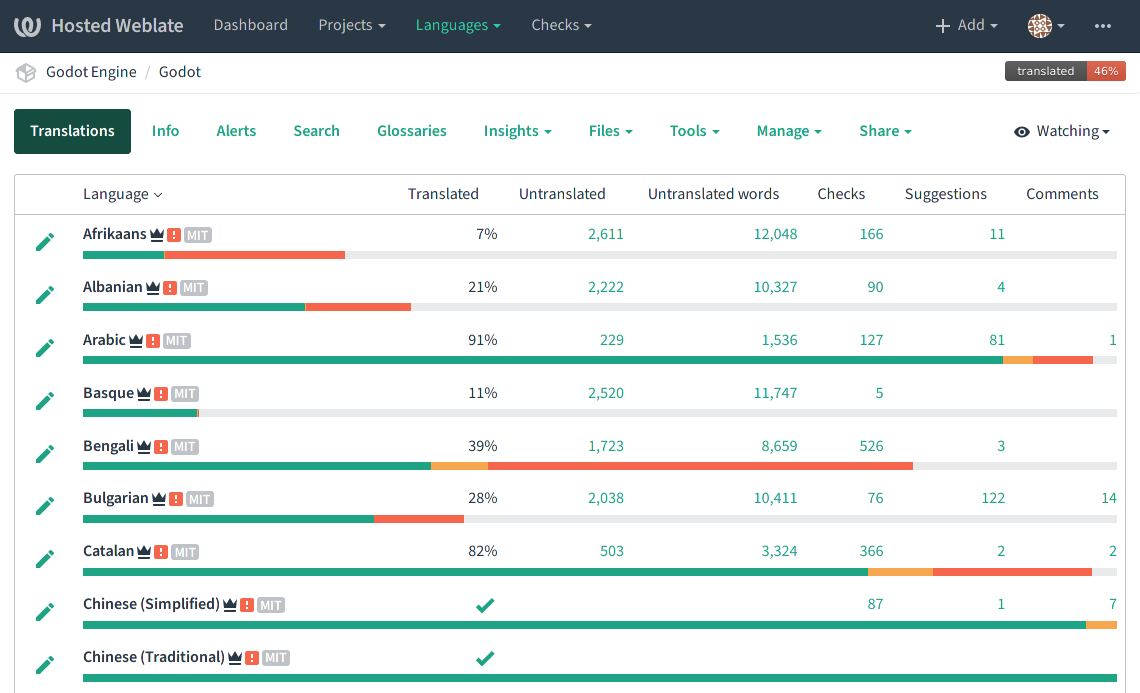Click the user avatar icon

(1040, 26)
